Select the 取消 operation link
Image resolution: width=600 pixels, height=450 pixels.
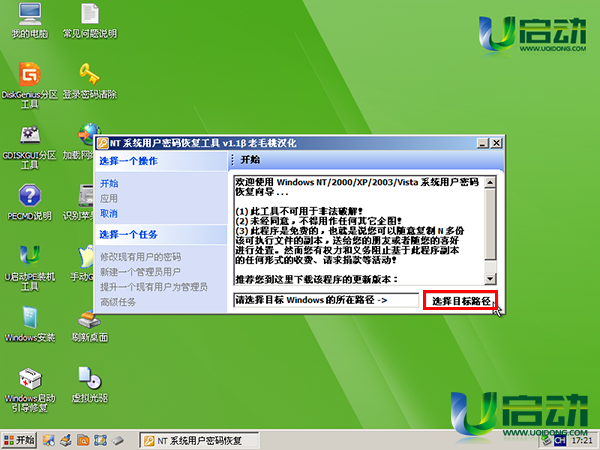click(x=109, y=214)
